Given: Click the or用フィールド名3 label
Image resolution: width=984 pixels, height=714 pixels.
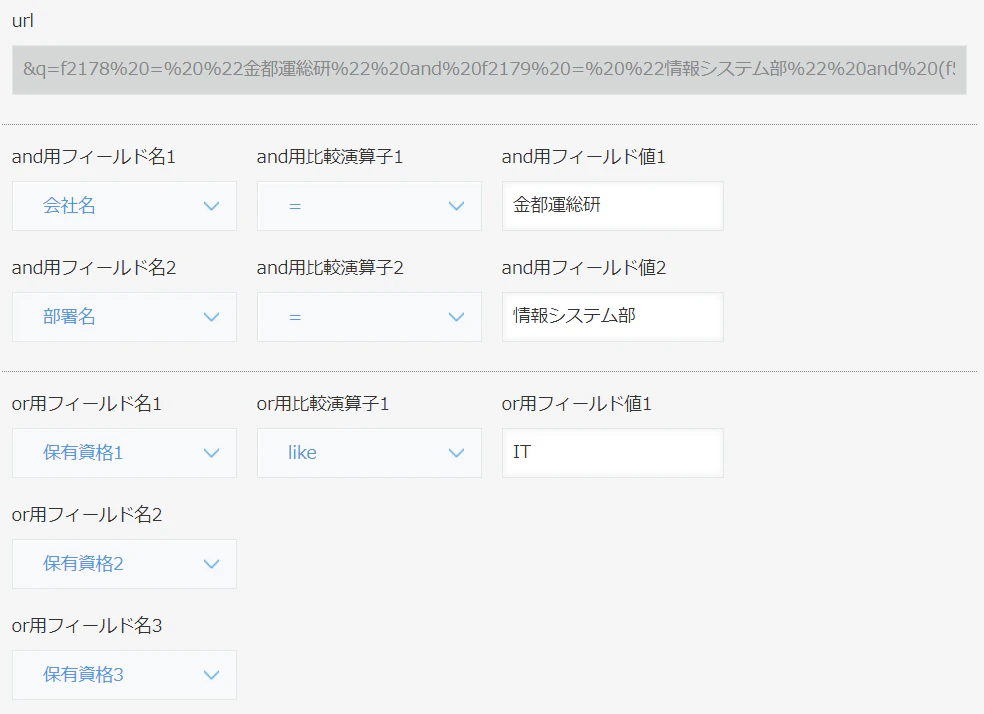Looking at the screenshot, I should pyautogui.click(x=87, y=626).
